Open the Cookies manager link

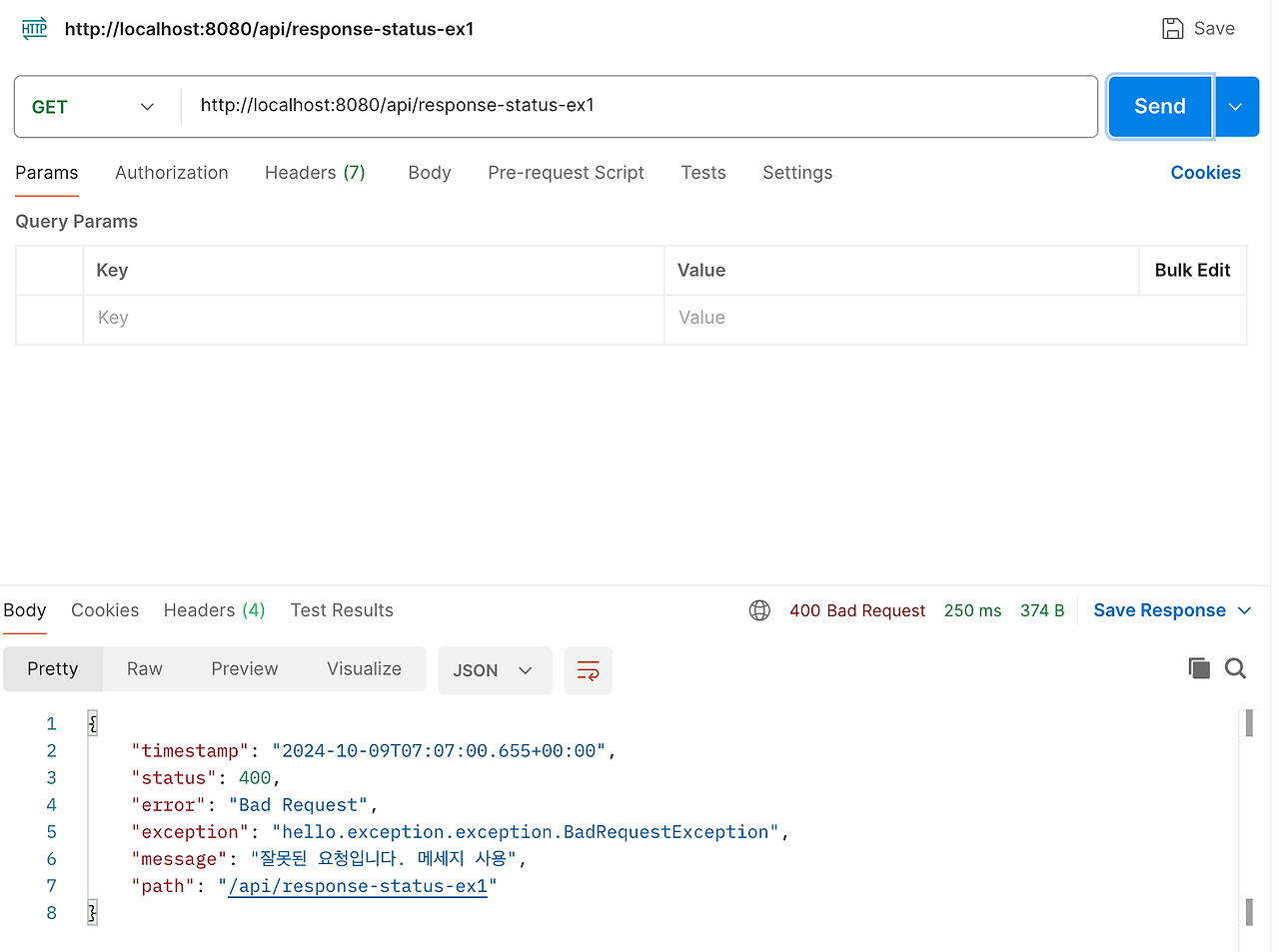[x=1205, y=172]
